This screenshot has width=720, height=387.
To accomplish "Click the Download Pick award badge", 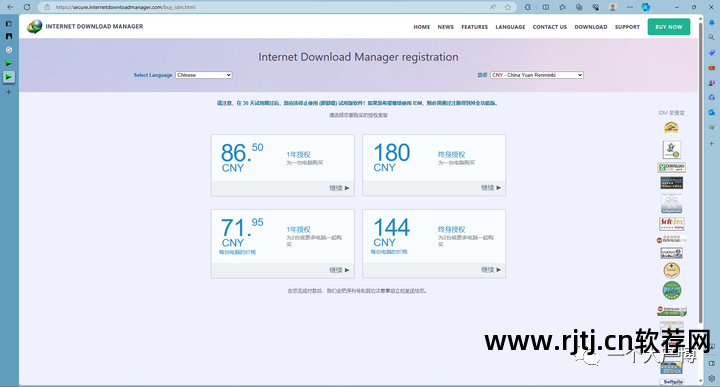I will (x=671, y=167).
